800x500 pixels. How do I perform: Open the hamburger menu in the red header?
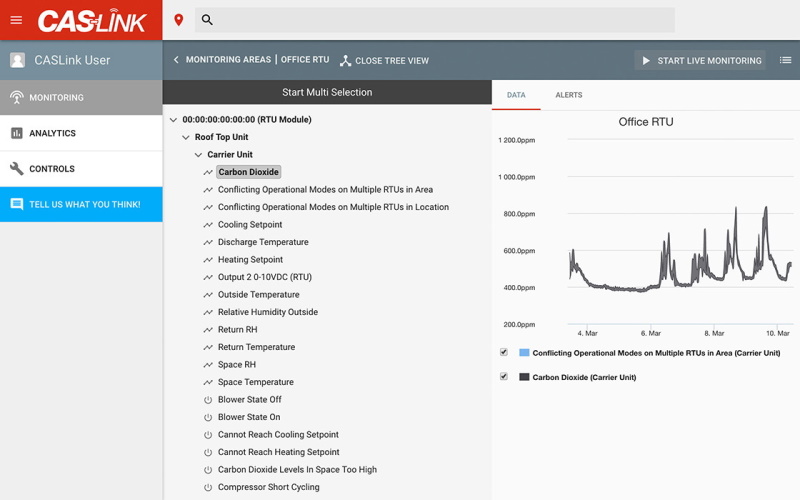pyautogui.click(x=16, y=20)
